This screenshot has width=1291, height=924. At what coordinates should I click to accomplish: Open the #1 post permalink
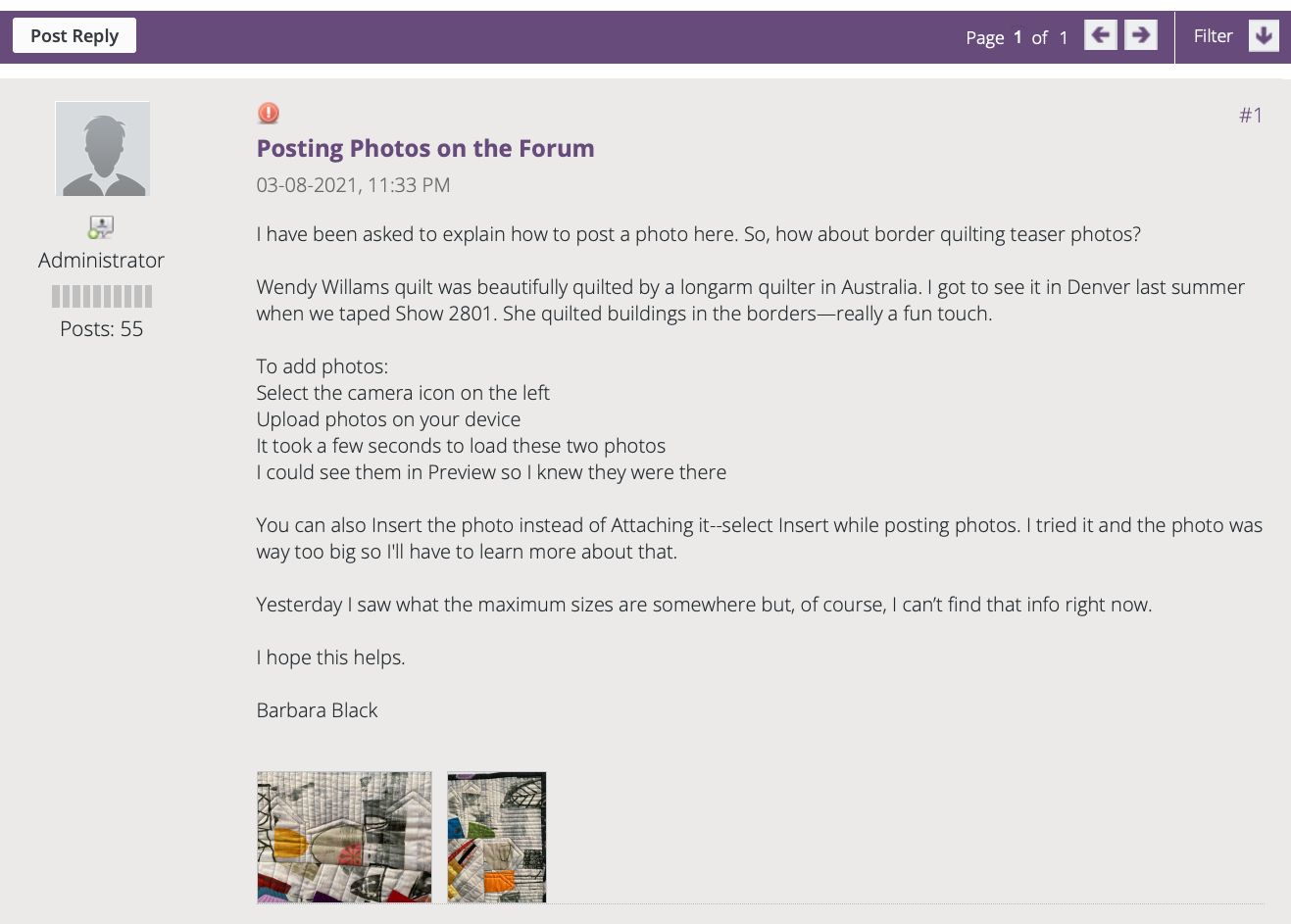point(1251,116)
